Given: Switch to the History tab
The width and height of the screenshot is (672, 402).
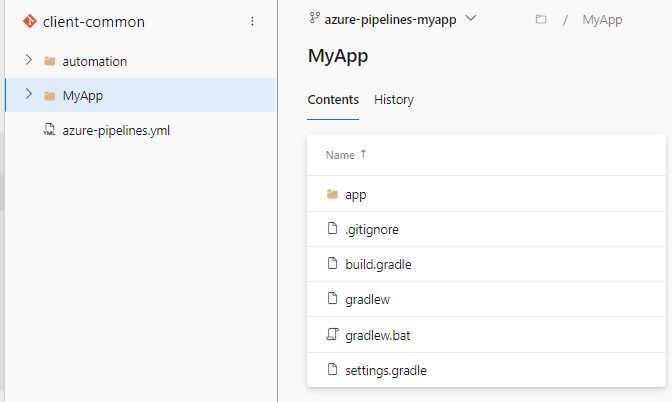Looking at the screenshot, I should (x=394, y=100).
